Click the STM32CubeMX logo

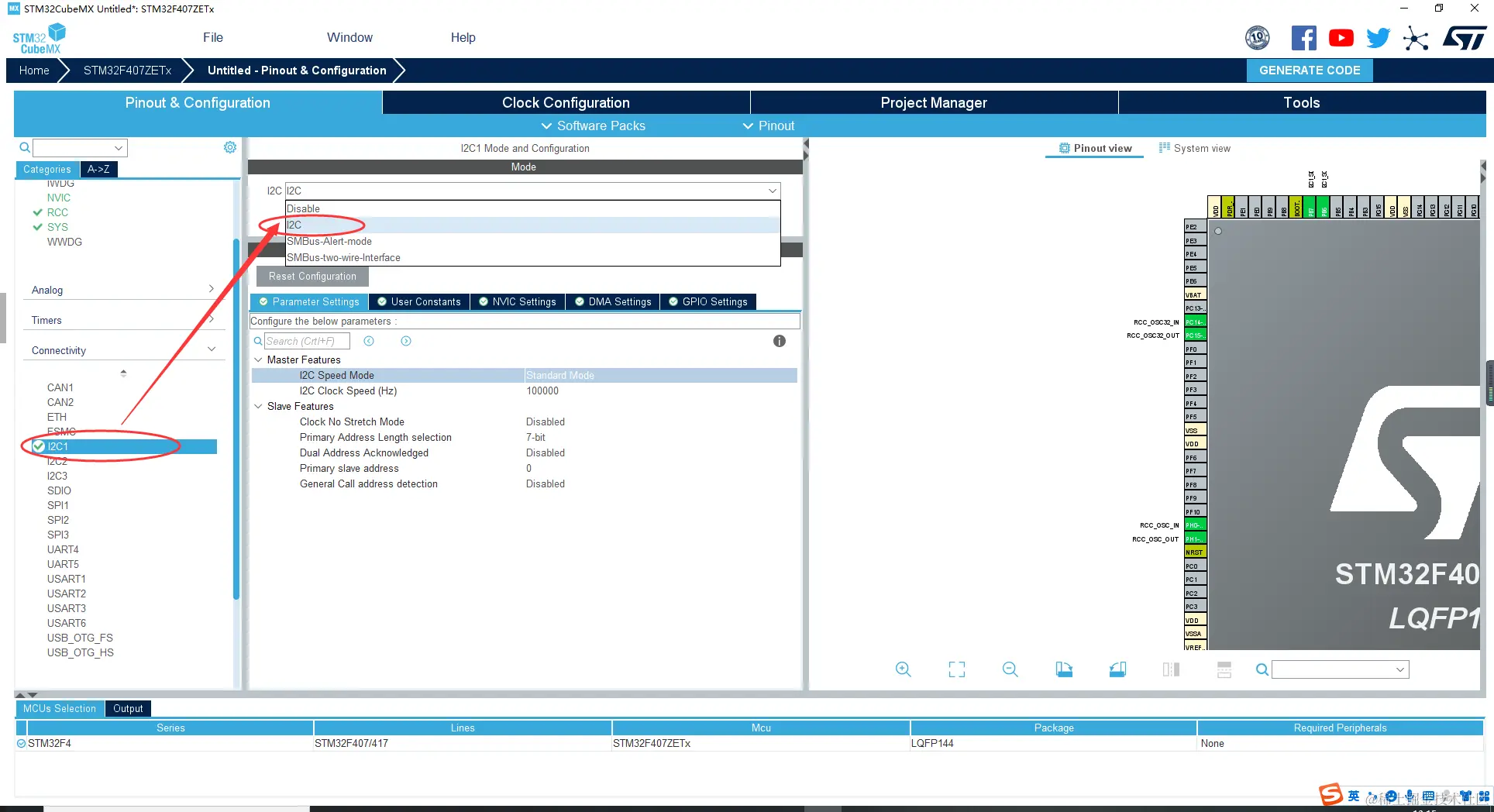[40, 39]
